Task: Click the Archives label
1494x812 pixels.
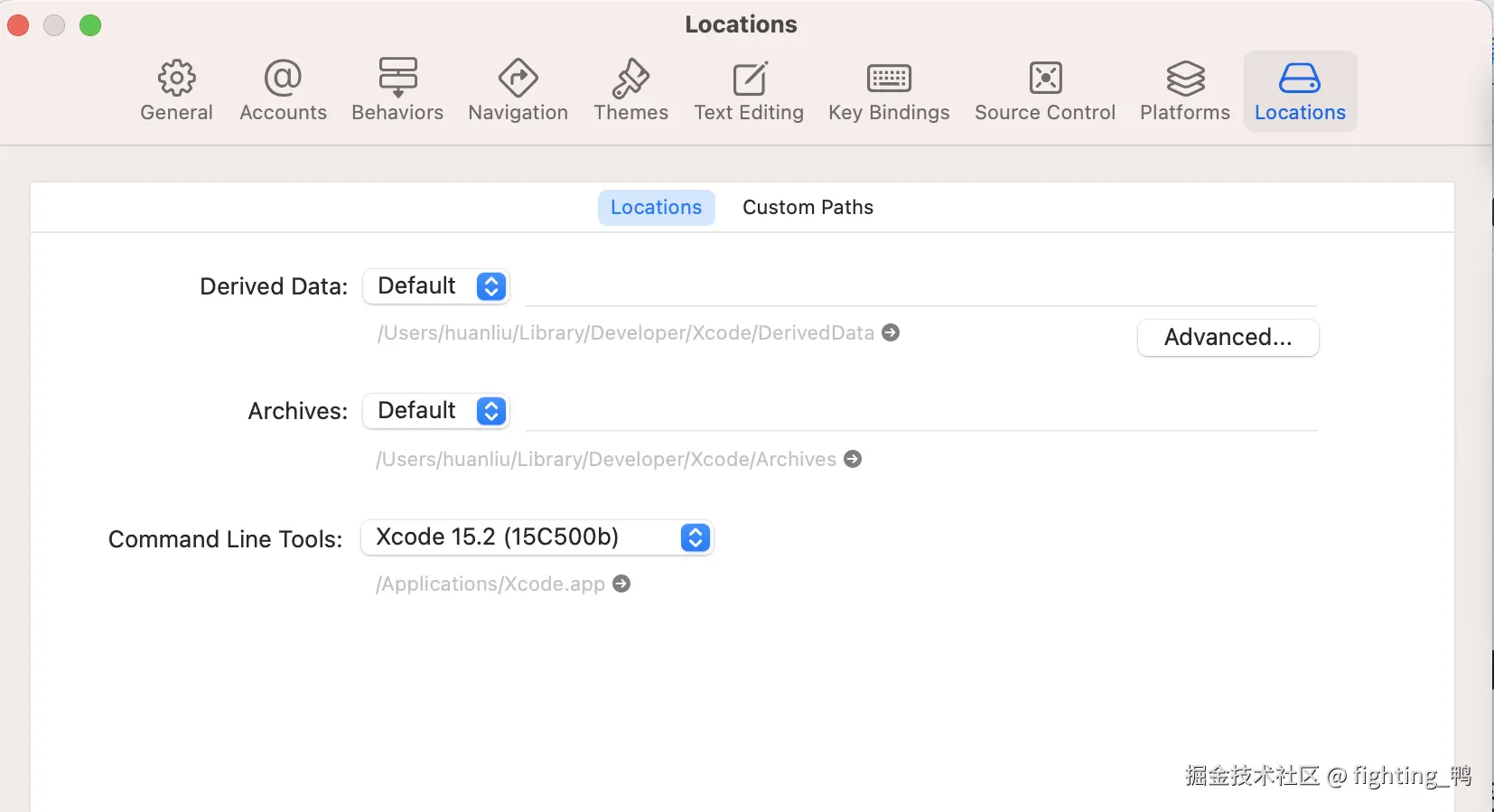Action: (x=298, y=411)
